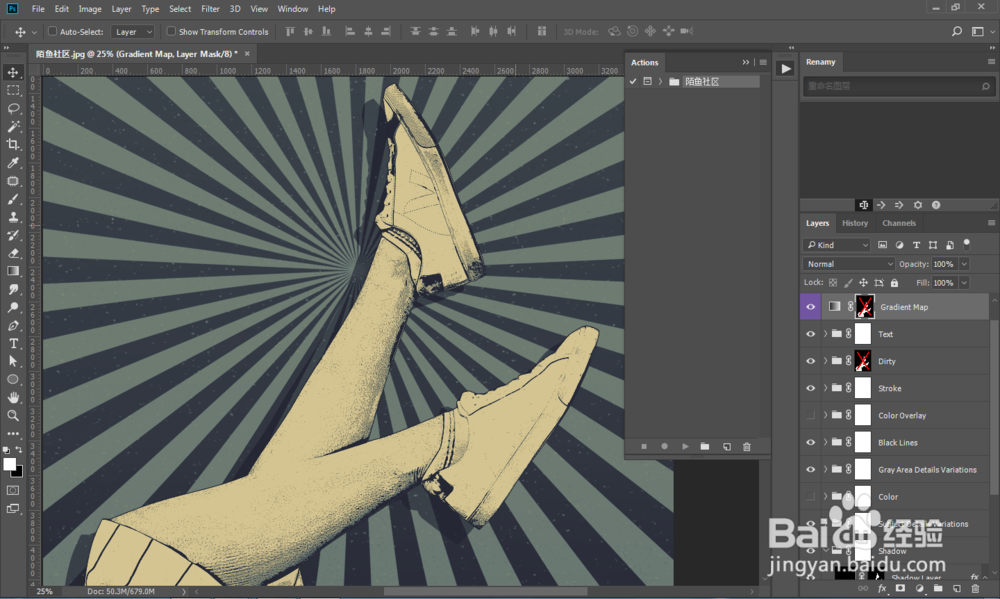Select the Horizontal Type tool

tap(13, 343)
